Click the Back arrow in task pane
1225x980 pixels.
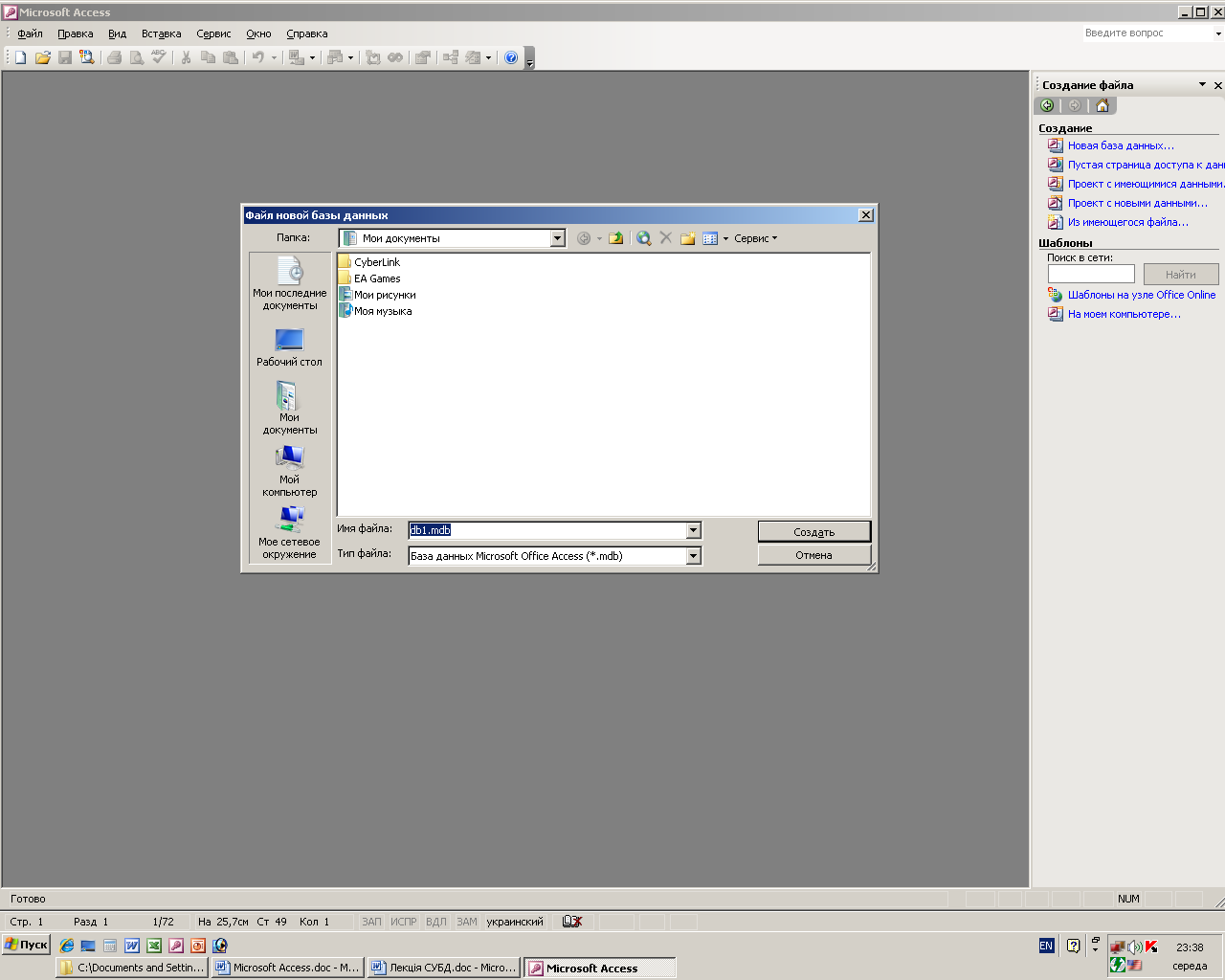(x=1047, y=105)
